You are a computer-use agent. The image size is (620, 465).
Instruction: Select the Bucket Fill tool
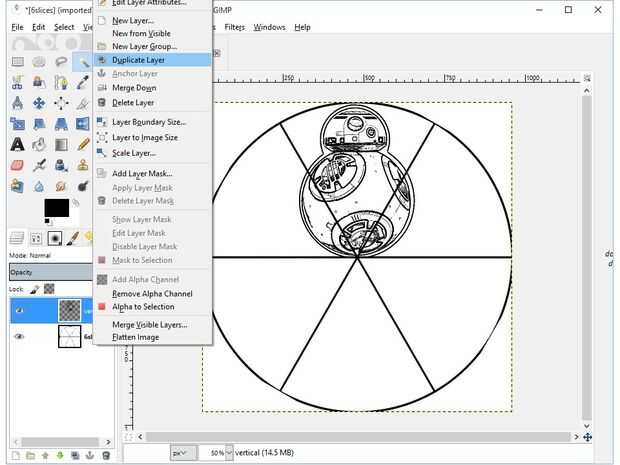(x=39, y=145)
